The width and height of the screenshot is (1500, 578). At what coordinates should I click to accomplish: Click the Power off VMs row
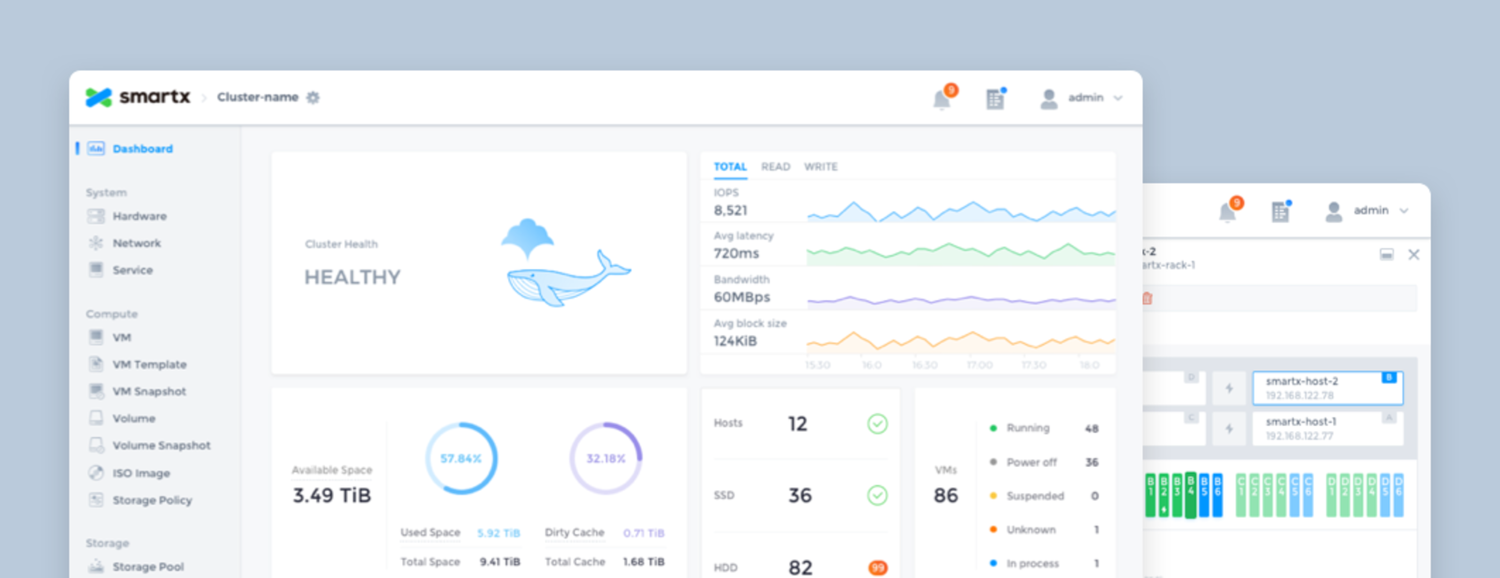pos(1044,462)
